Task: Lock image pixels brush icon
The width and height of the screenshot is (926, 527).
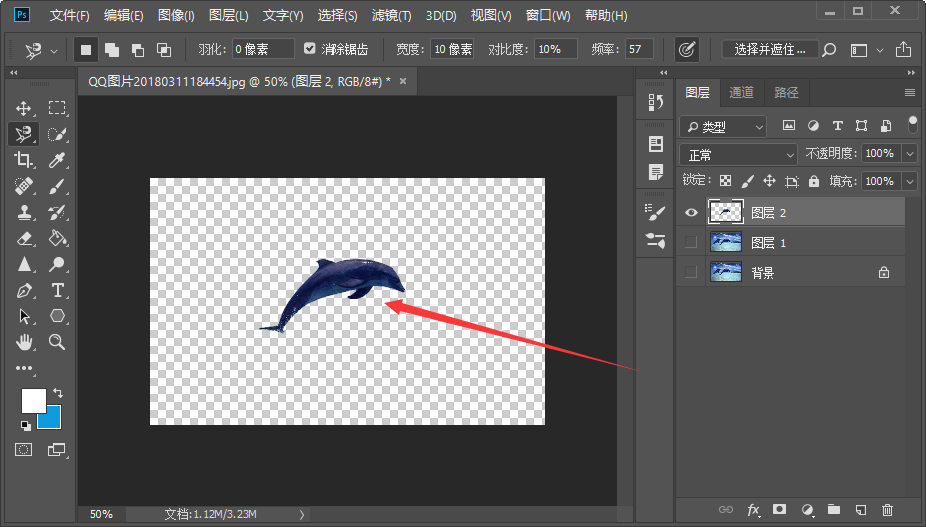Action: coord(748,181)
